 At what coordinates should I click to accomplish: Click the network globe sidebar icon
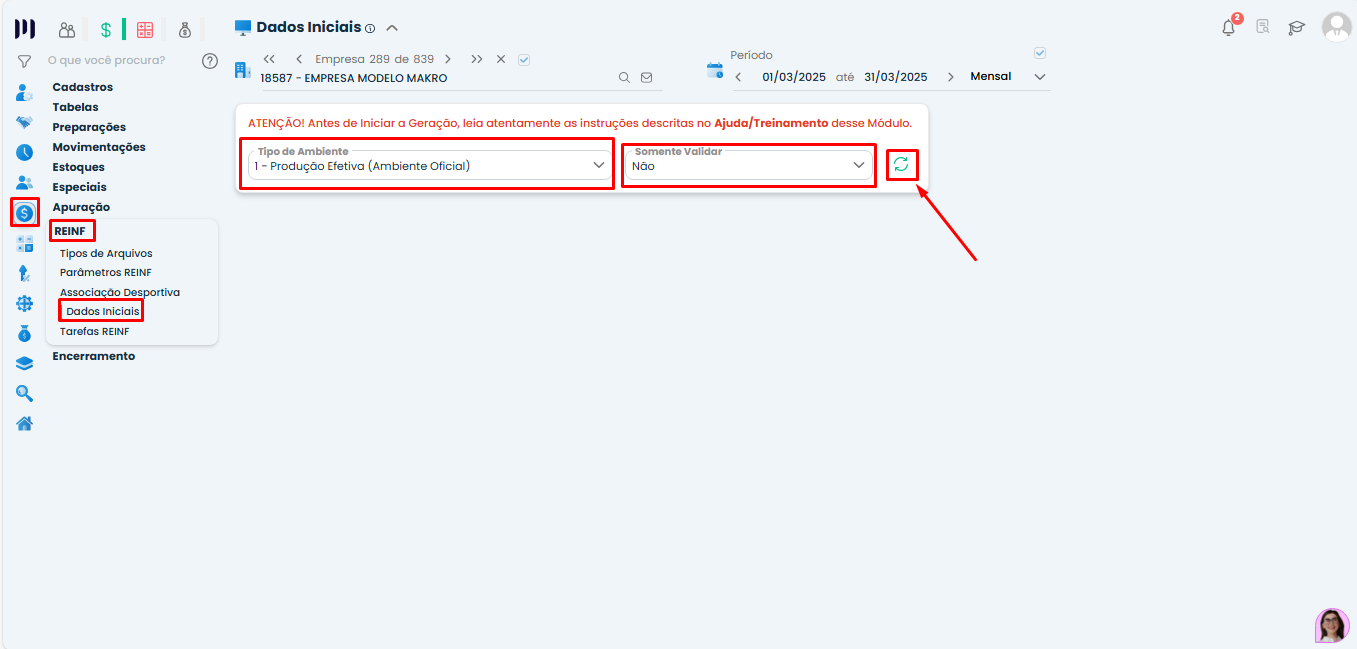click(25, 303)
